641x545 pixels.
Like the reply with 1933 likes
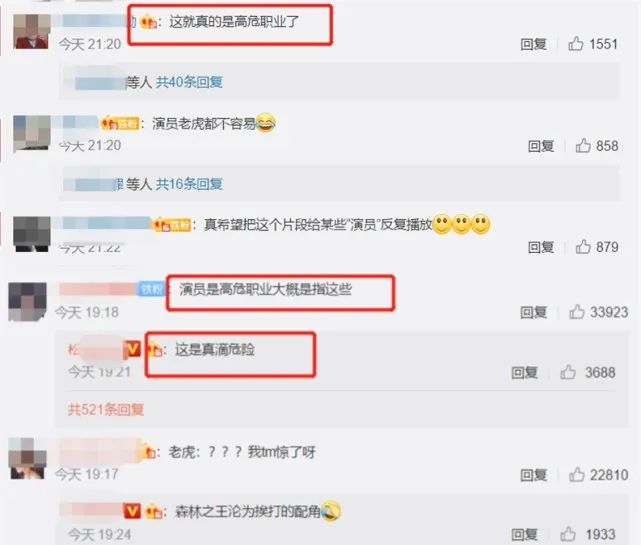click(x=568, y=534)
